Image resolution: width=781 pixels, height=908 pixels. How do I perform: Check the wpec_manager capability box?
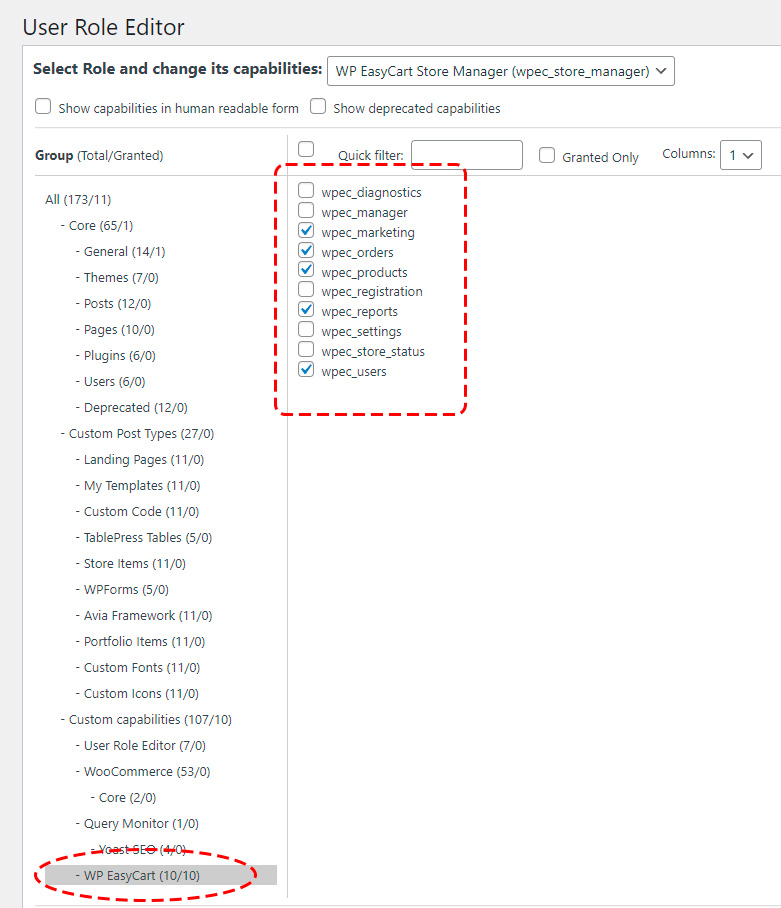click(x=306, y=211)
